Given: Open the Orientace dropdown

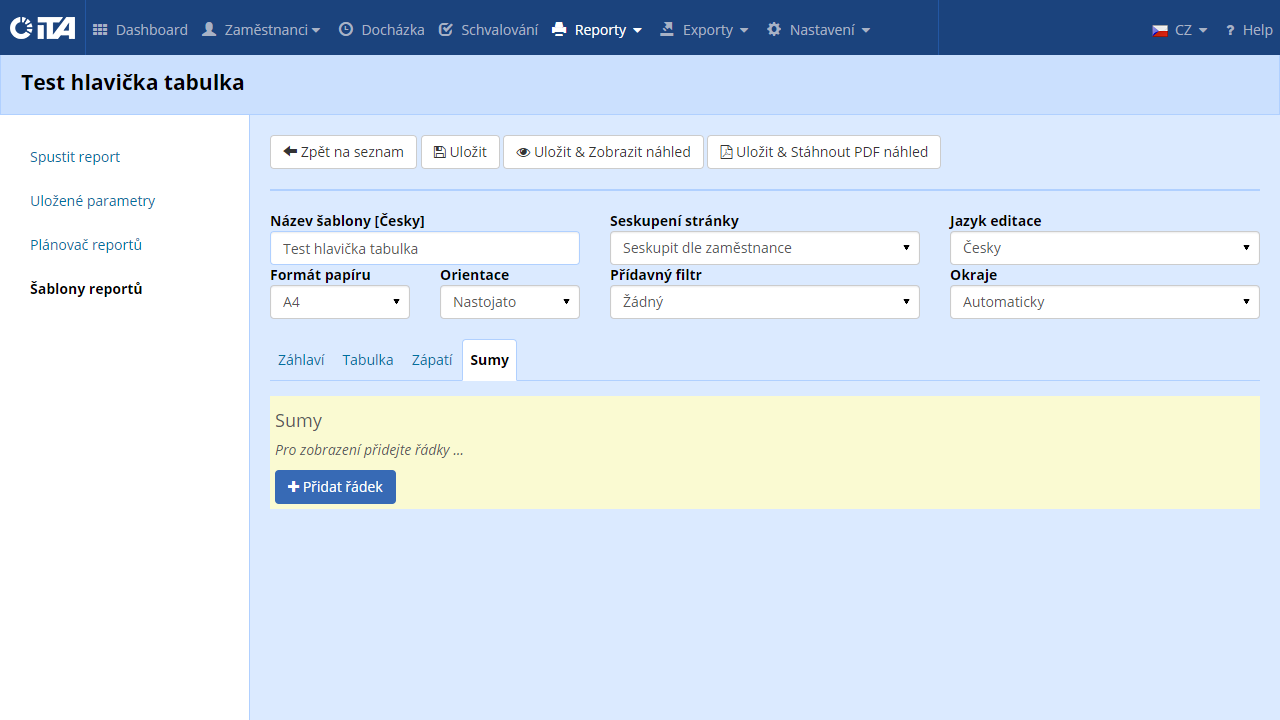Looking at the screenshot, I should coord(509,302).
